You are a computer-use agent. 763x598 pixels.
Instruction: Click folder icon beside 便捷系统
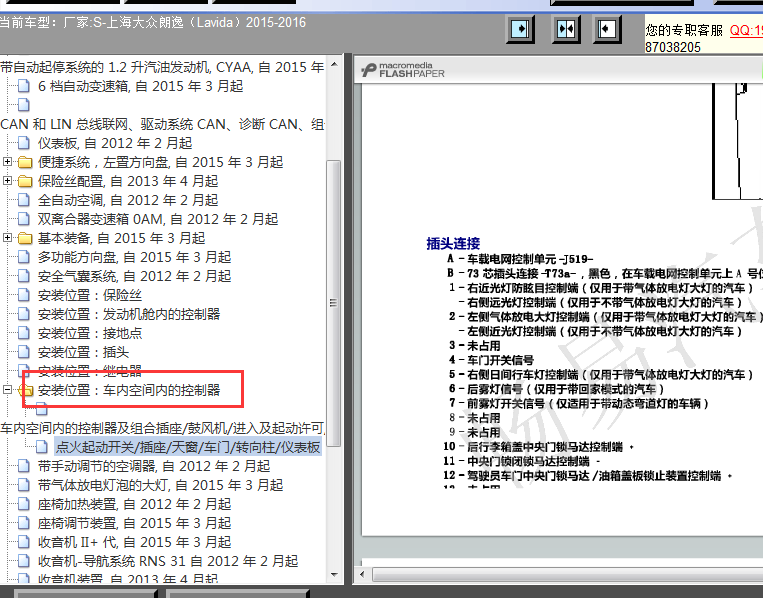(25, 162)
